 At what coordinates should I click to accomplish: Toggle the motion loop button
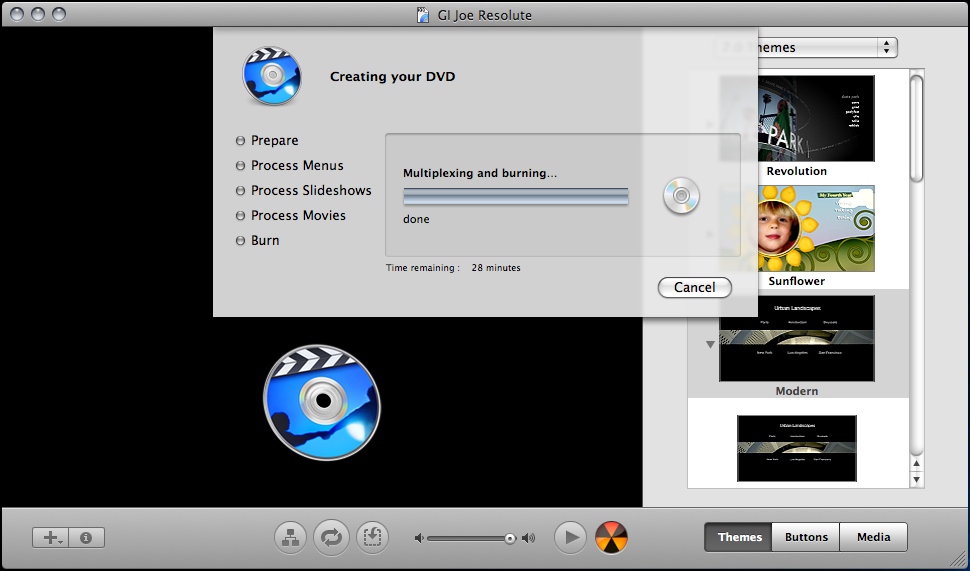(x=331, y=537)
